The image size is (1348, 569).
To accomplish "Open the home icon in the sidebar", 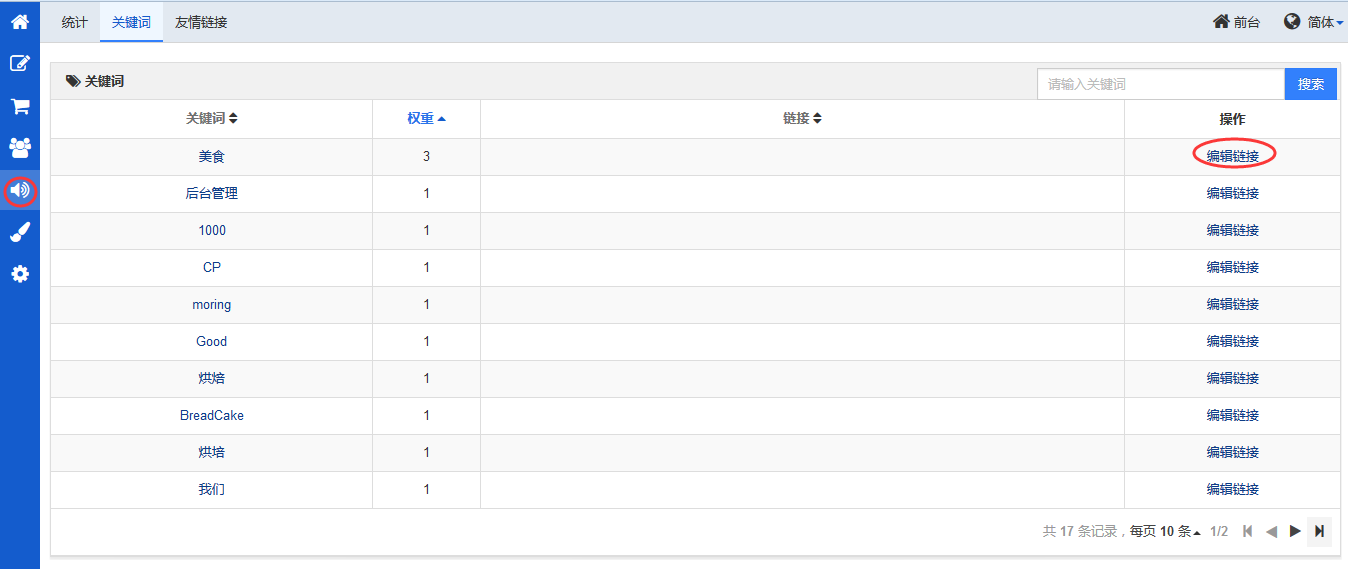I will click(x=20, y=21).
